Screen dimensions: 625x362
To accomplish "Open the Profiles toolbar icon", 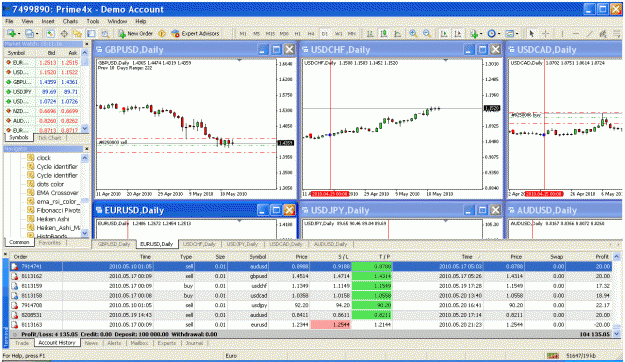I will [x=31, y=34].
